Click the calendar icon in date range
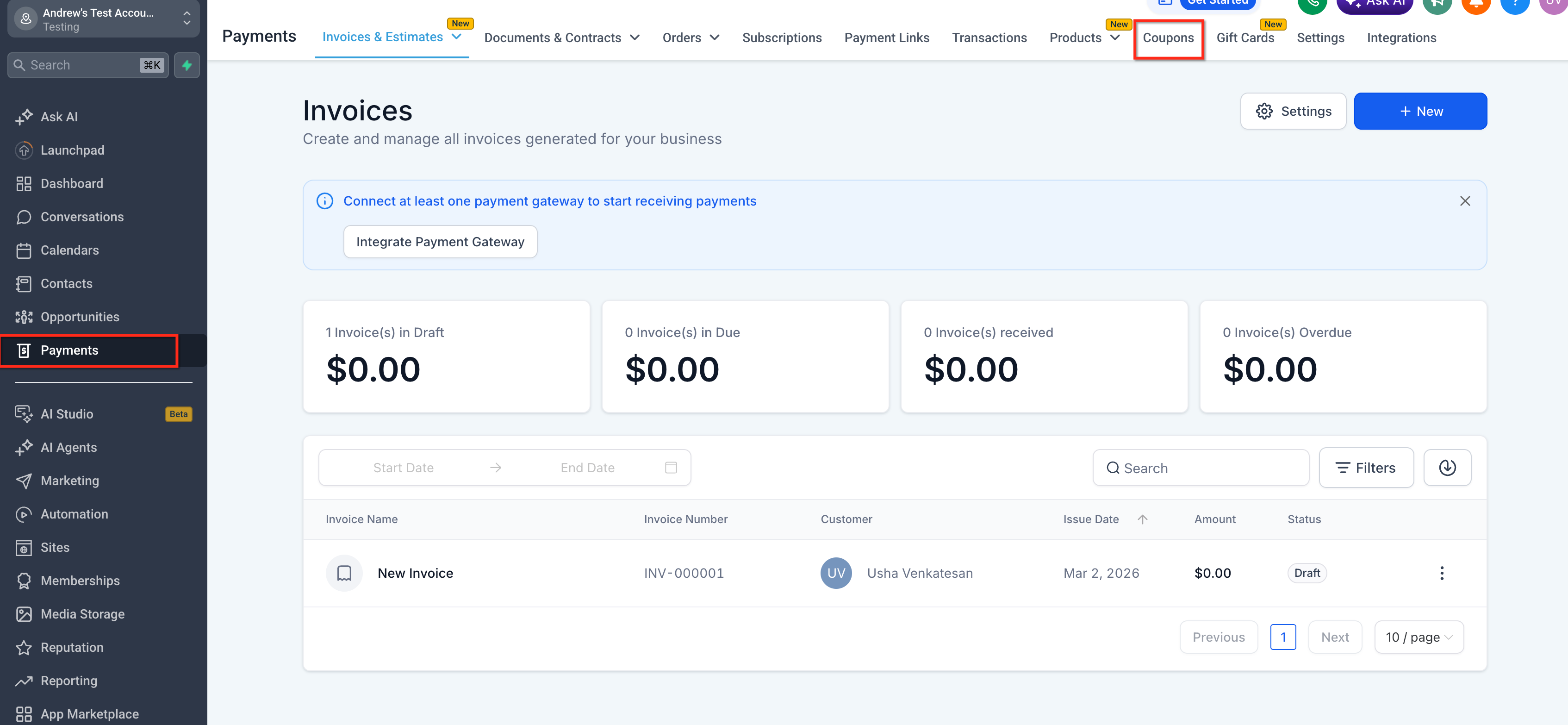 pyautogui.click(x=671, y=468)
